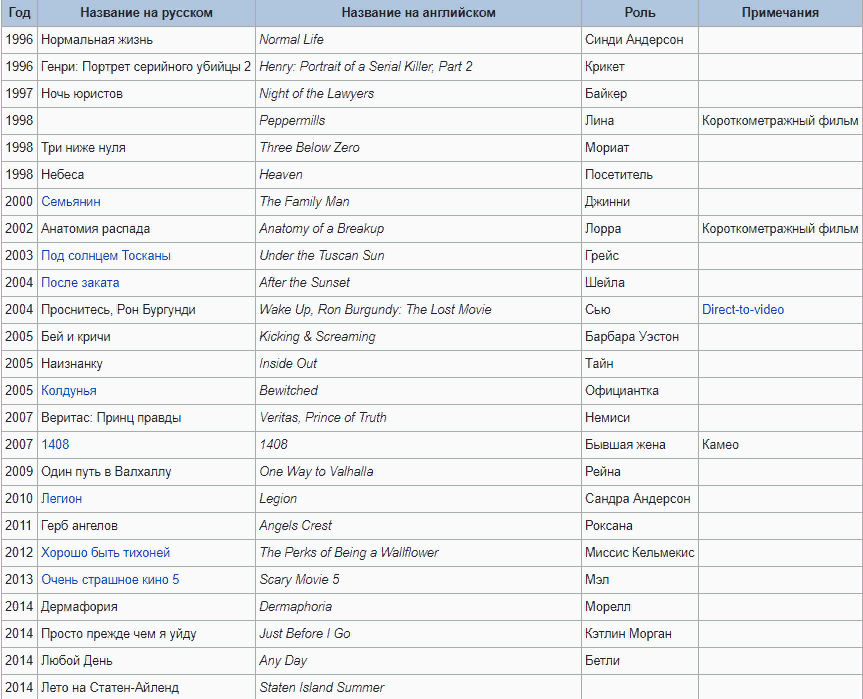Click the Шейла role cell
Image resolution: width=863 pixels, height=699 pixels.
coord(640,282)
